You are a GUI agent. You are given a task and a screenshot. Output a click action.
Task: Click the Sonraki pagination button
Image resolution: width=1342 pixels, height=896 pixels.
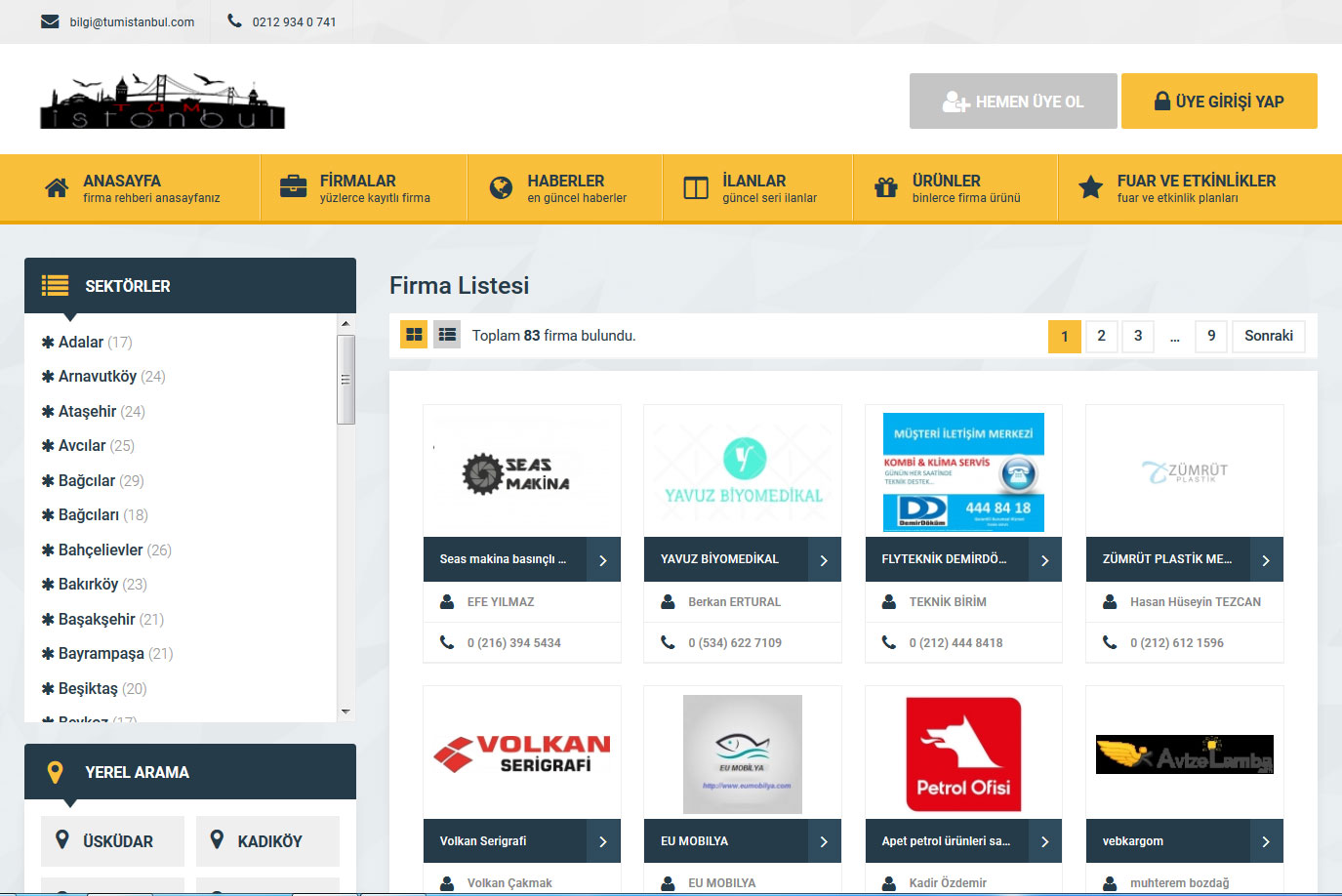tap(1269, 336)
